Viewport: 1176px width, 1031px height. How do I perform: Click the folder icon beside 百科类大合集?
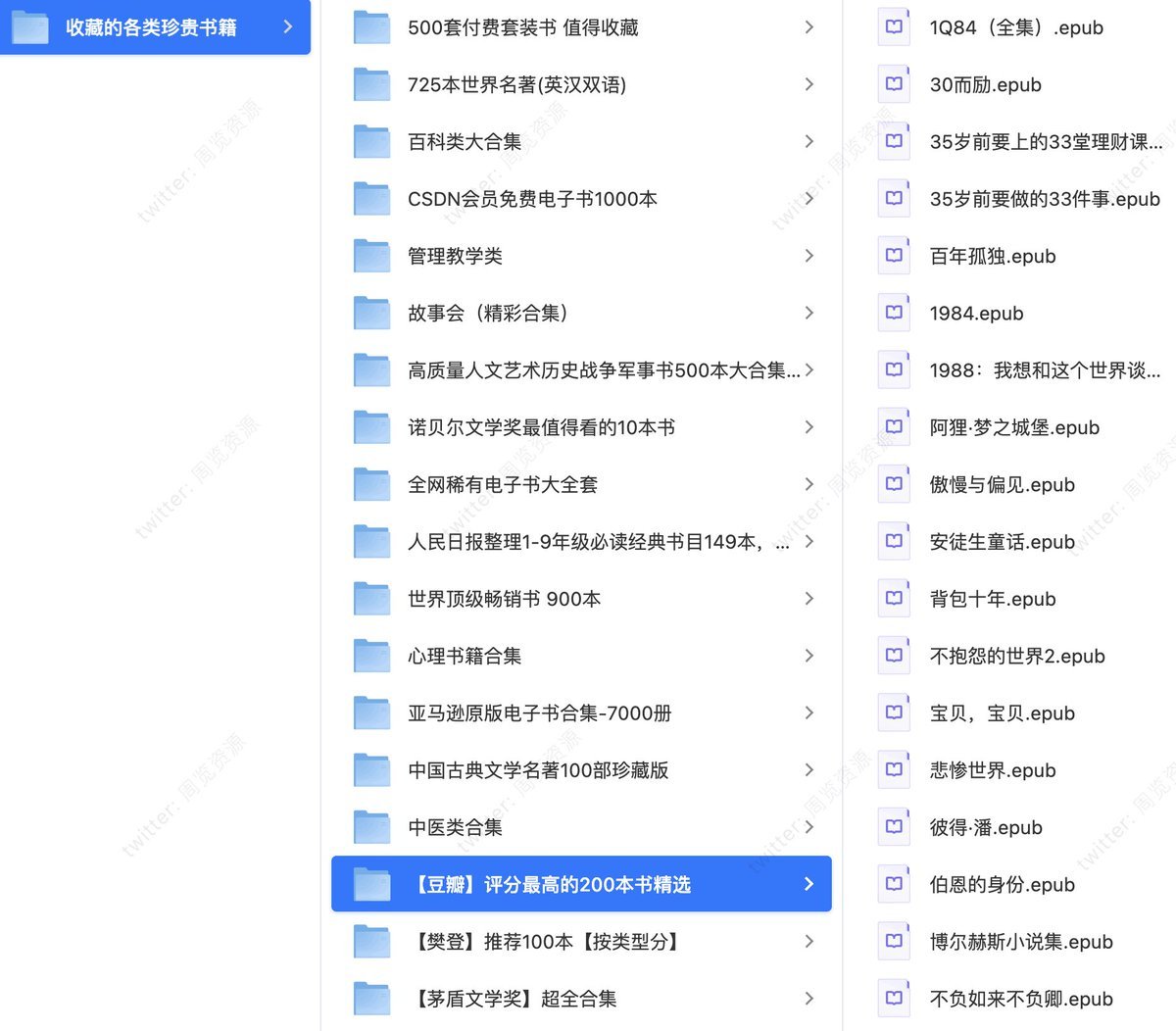[x=371, y=142]
